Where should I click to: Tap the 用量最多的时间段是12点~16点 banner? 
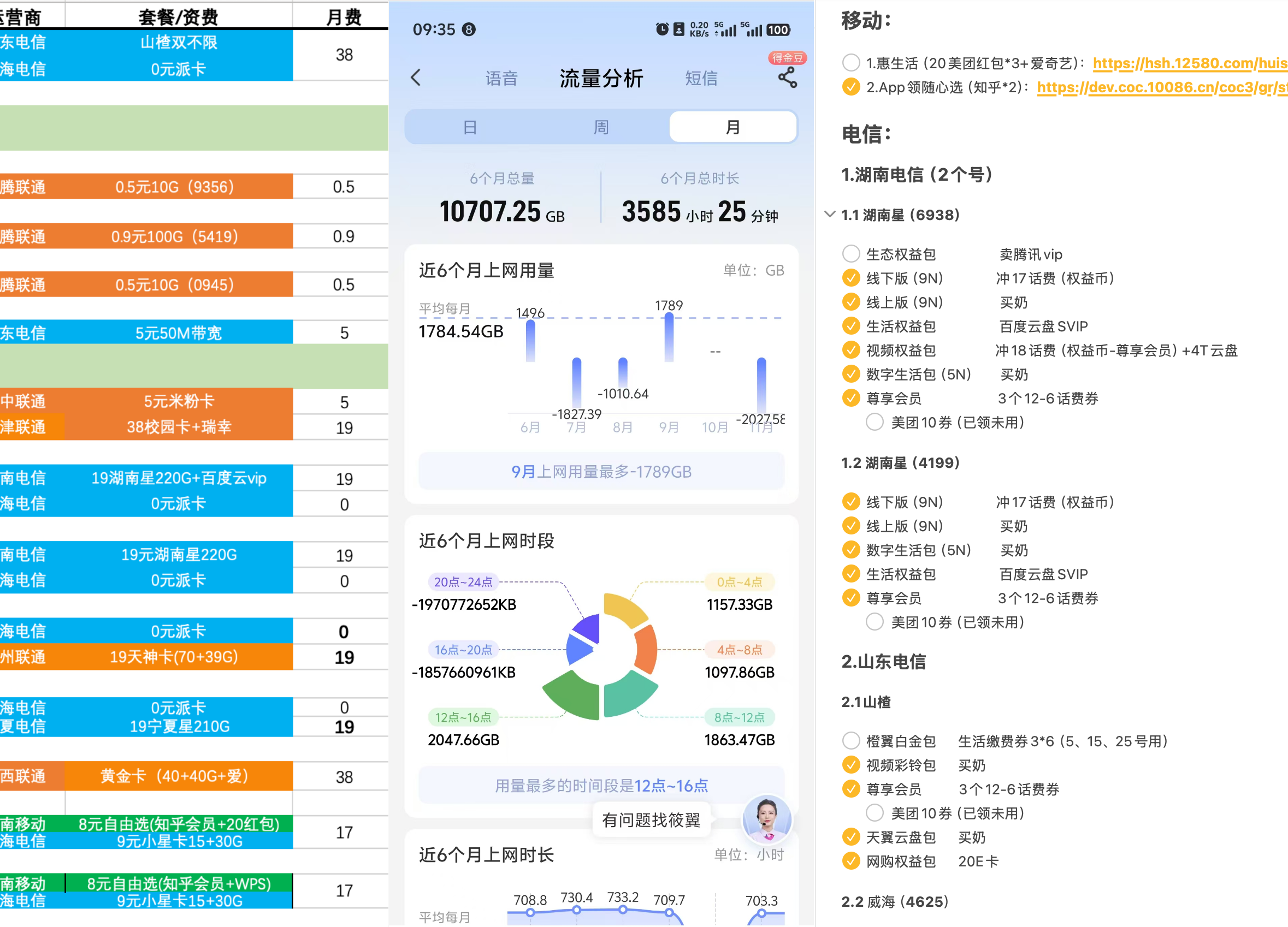click(601, 786)
